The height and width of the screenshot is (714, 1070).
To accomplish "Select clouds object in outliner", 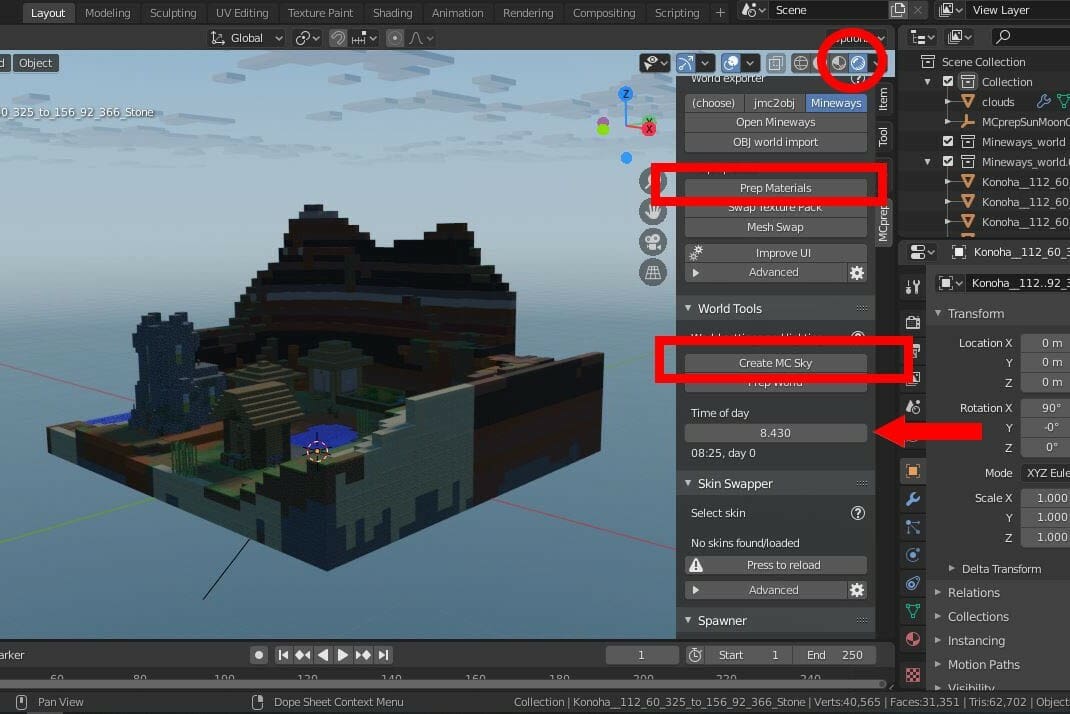I will coord(998,102).
